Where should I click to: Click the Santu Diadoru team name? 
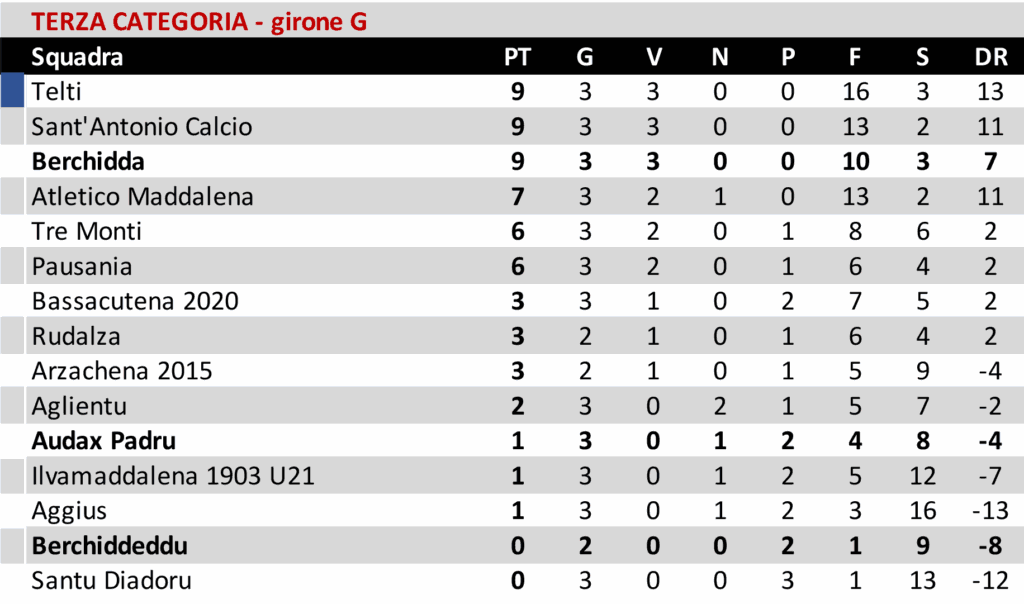[x=111, y=581]
